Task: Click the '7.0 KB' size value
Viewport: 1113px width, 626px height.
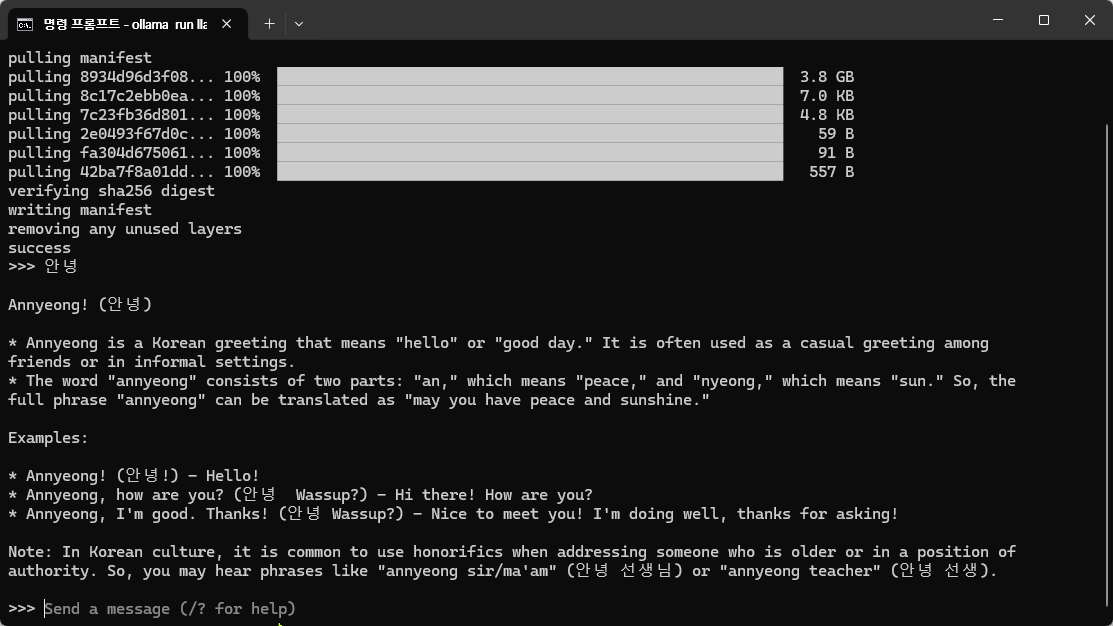Action: pos(827,96)
